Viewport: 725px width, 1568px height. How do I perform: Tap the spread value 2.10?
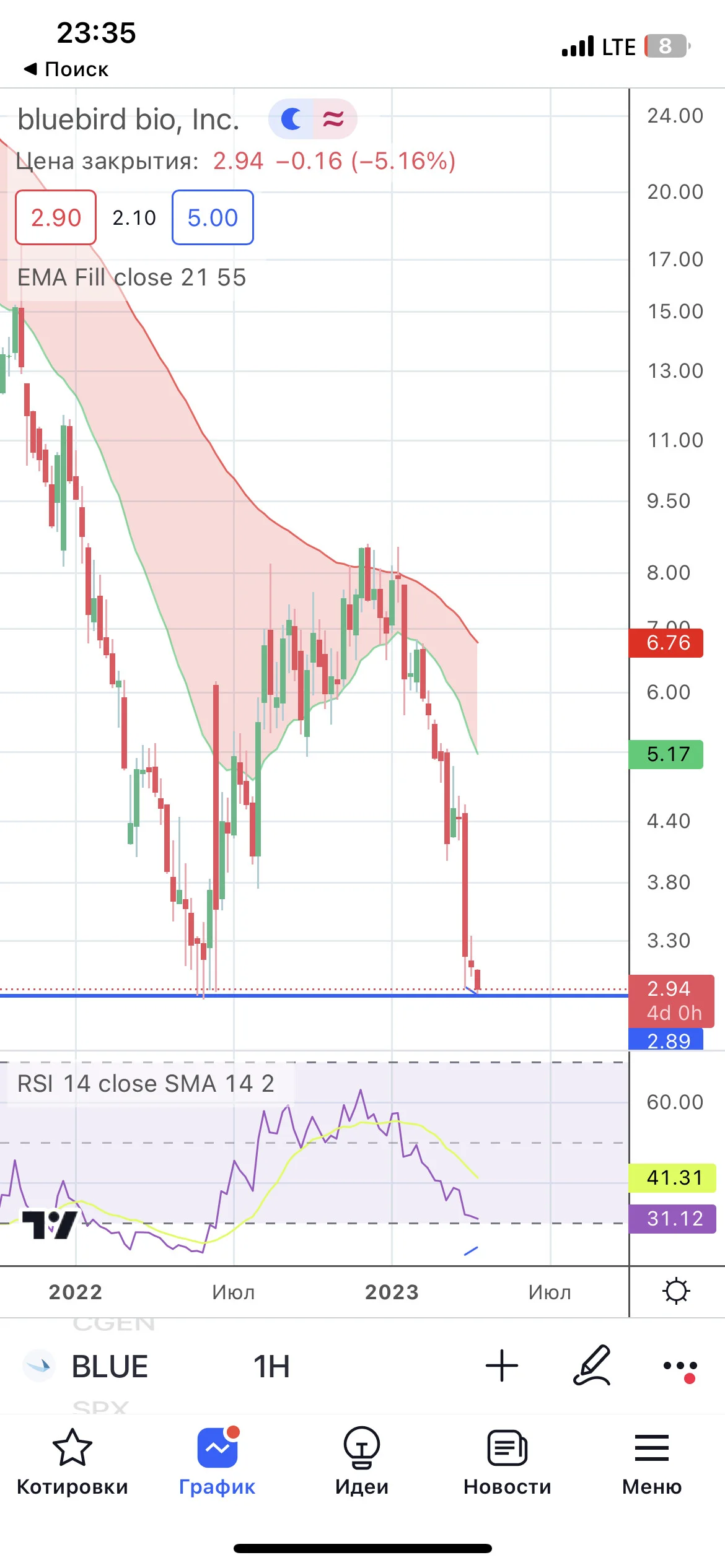coord(134,218)
